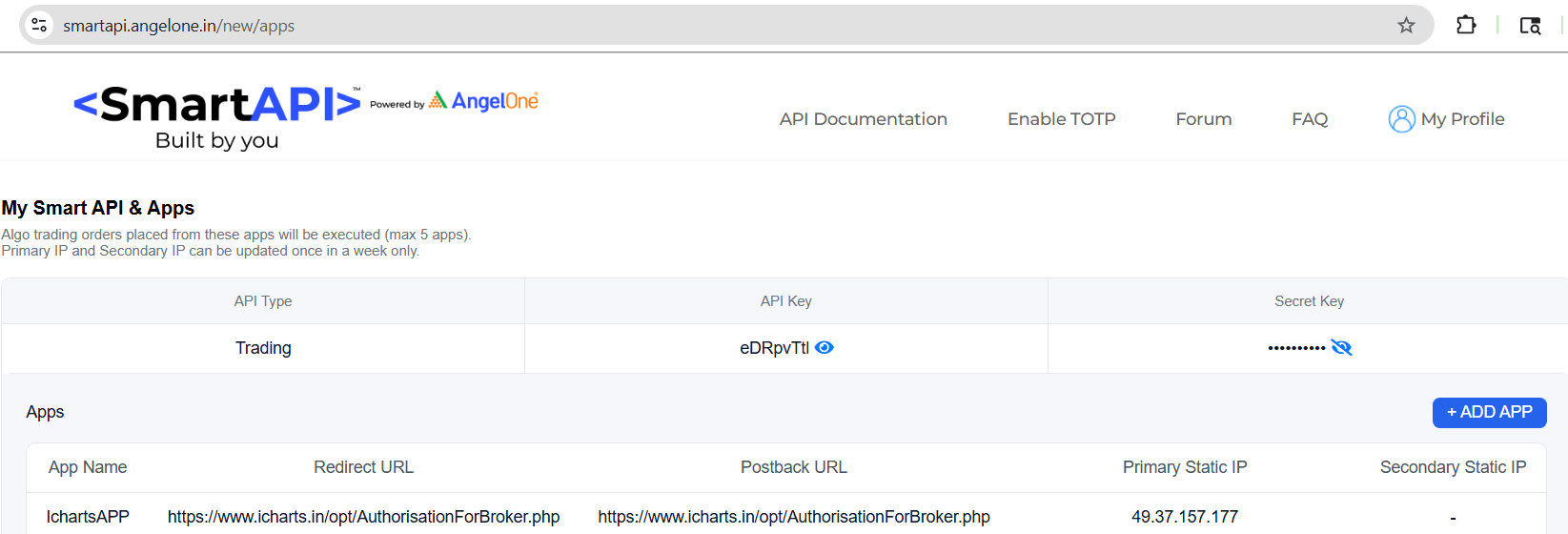Navigate to FAQ
The height and width of the screenshot is (534, 1568).
click(x=1309, y=119)
